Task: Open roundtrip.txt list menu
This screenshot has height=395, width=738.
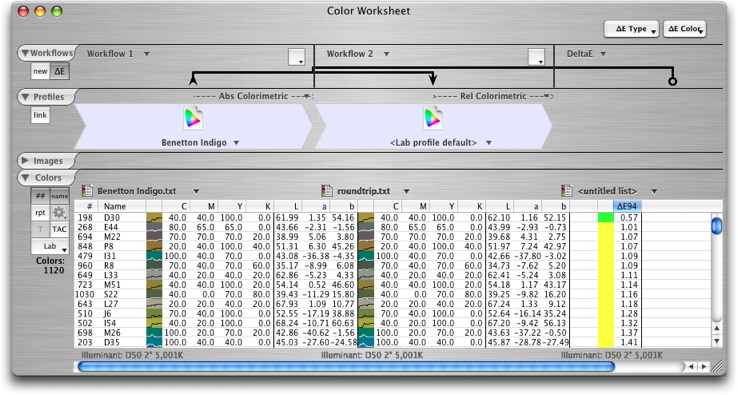Action: click(406, 192)
